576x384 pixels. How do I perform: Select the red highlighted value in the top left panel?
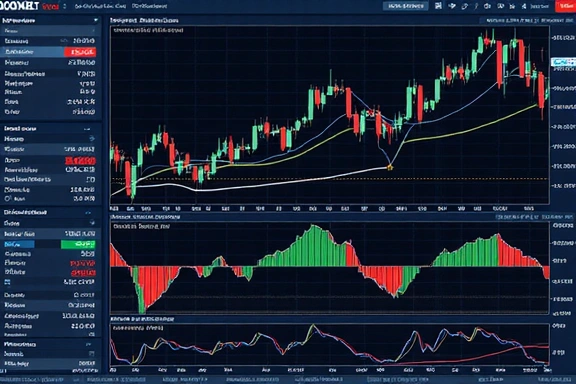[x=80, y=52]
